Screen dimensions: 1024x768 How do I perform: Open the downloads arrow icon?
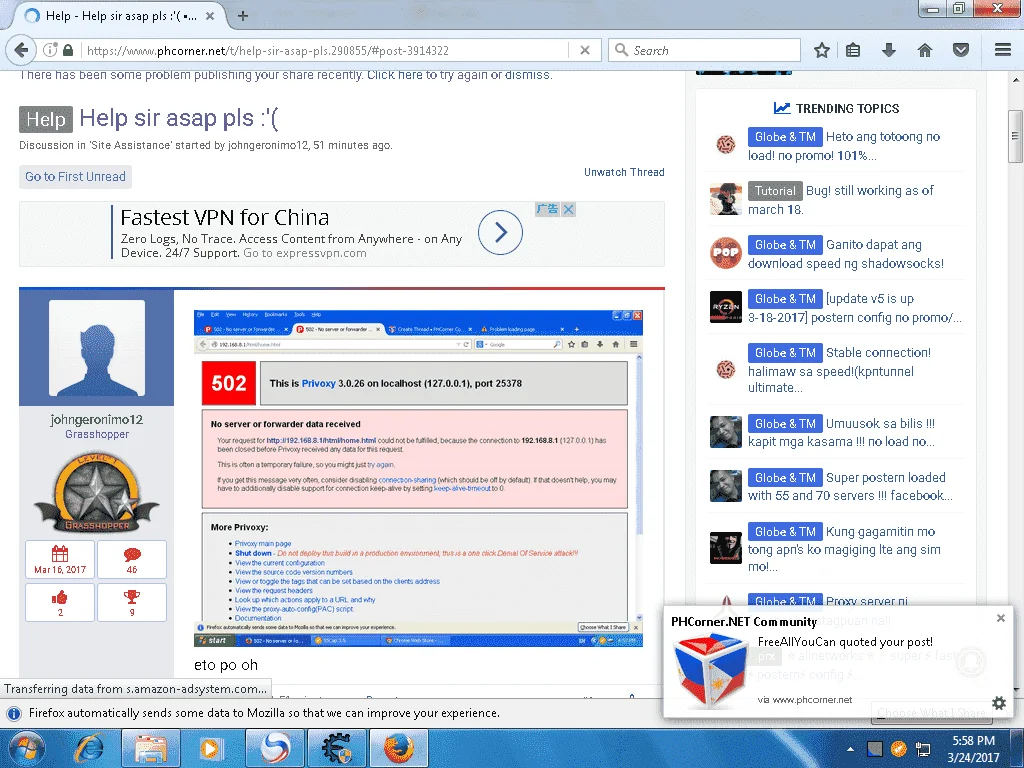(x=889, y=50)
